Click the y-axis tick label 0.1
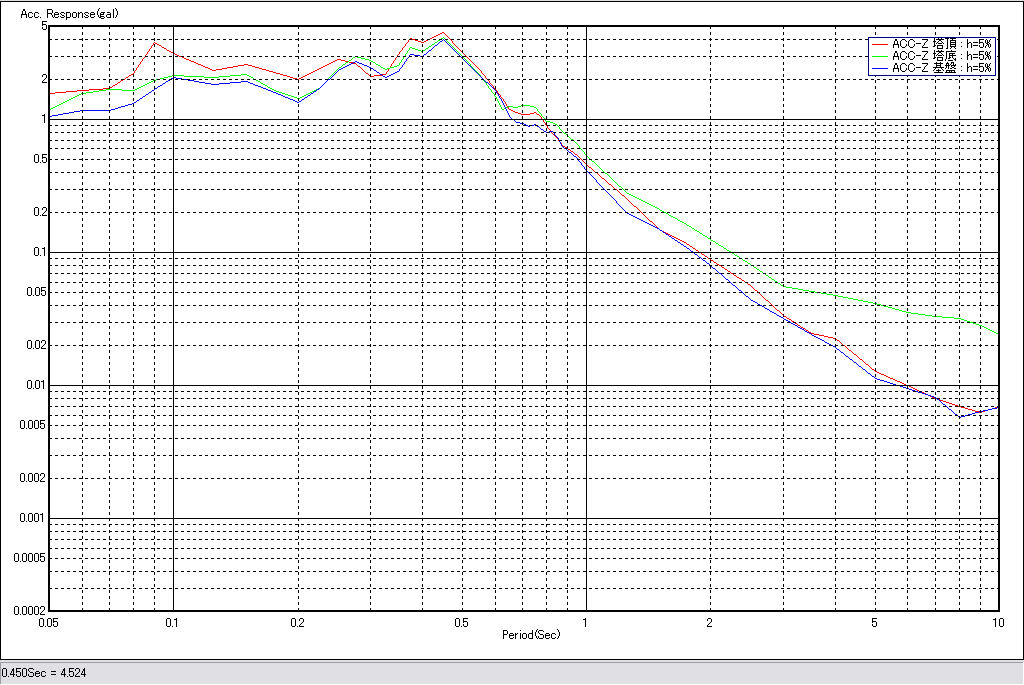The width and height of the screenshot is (1024, 685). (37, 252)
